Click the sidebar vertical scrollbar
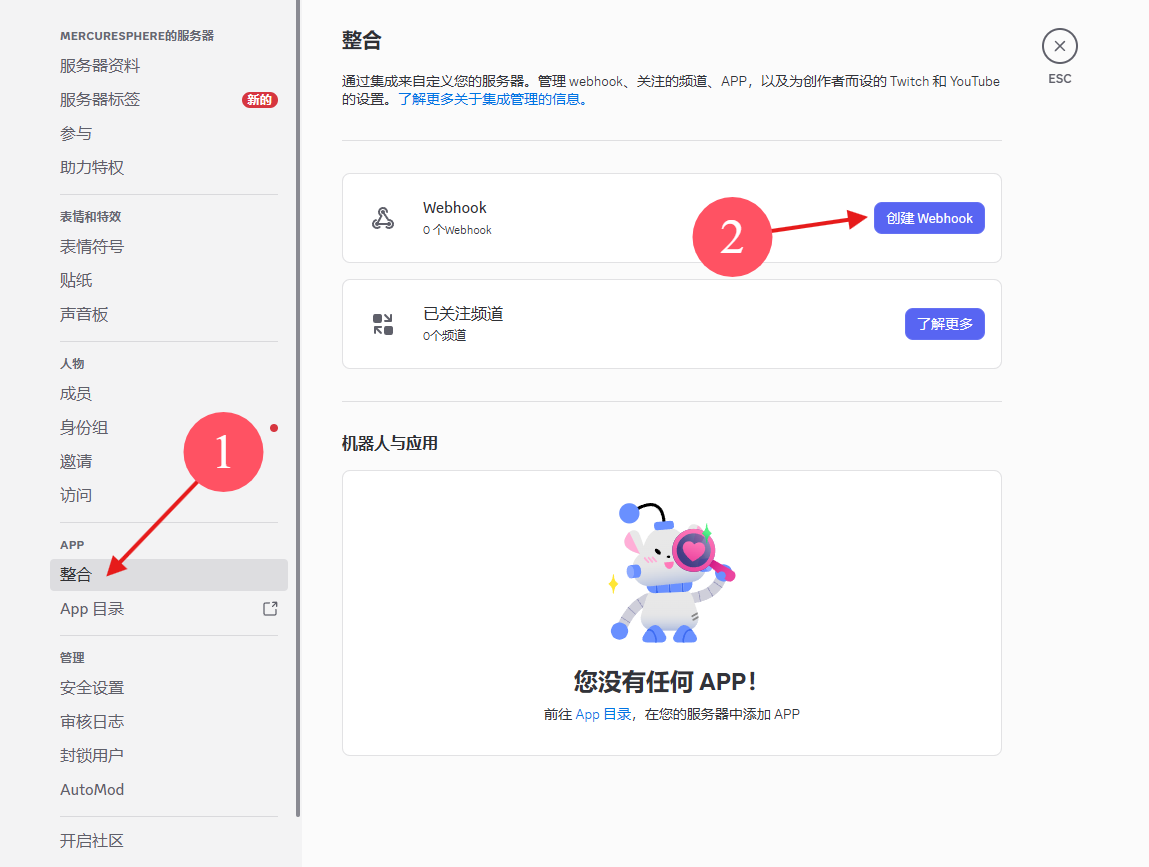 click(297, 400)
